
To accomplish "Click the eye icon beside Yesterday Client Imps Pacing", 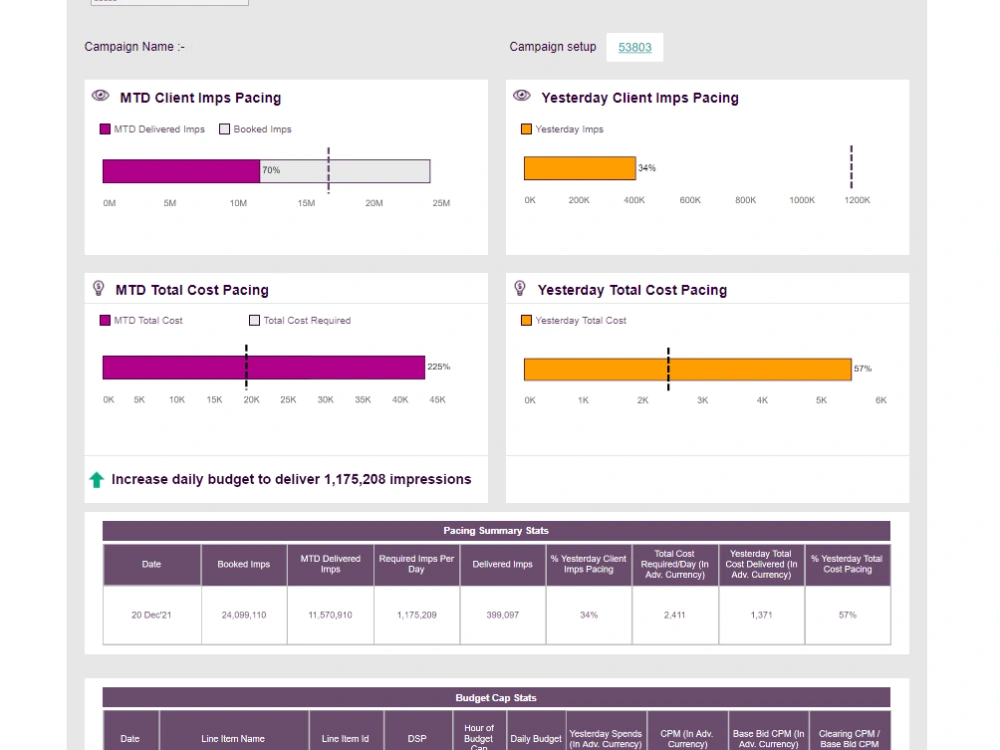I will pos(521,95).
